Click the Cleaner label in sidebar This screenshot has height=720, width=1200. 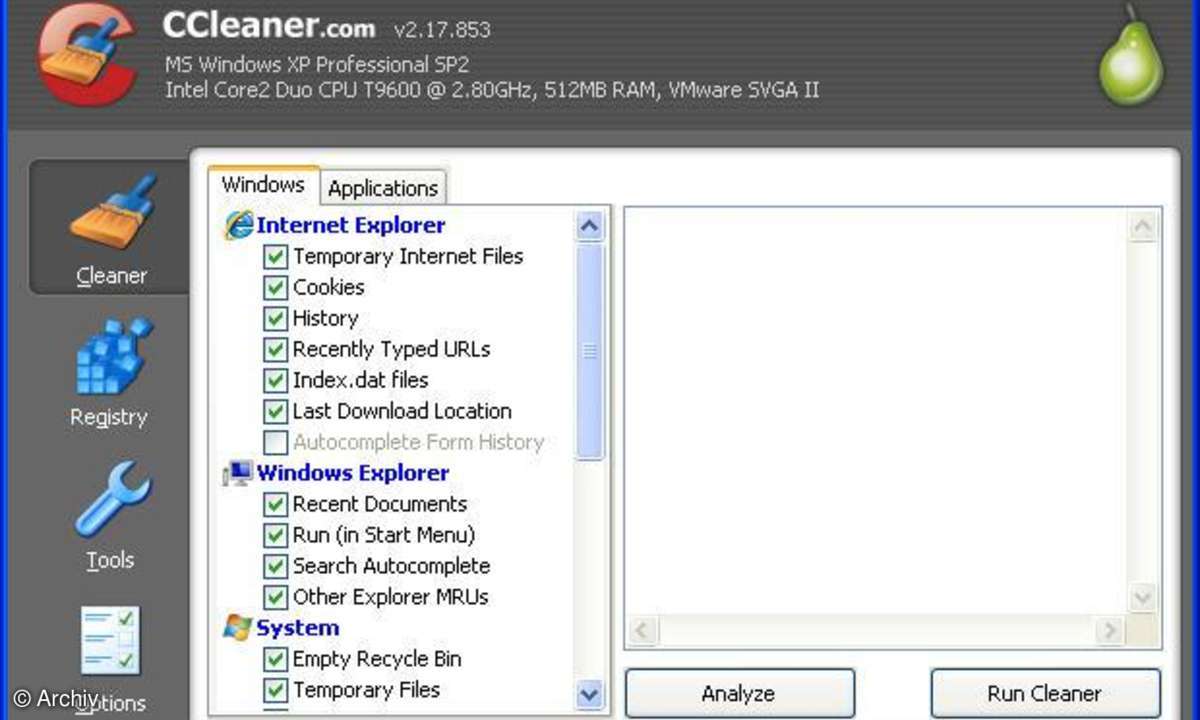pyautogui.click(x=111, y=276)
